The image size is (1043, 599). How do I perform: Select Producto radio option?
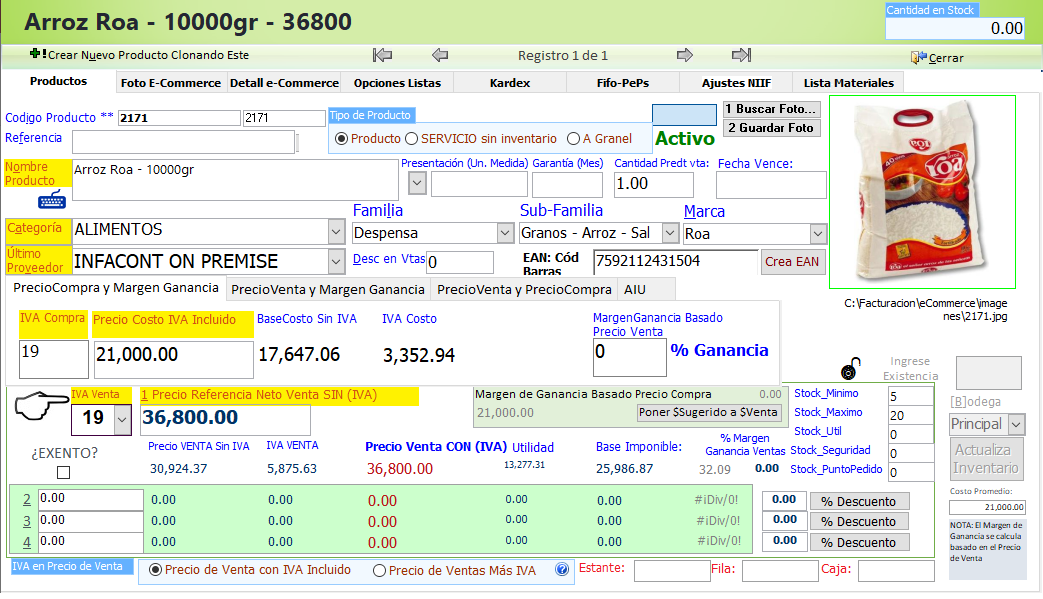341,139
